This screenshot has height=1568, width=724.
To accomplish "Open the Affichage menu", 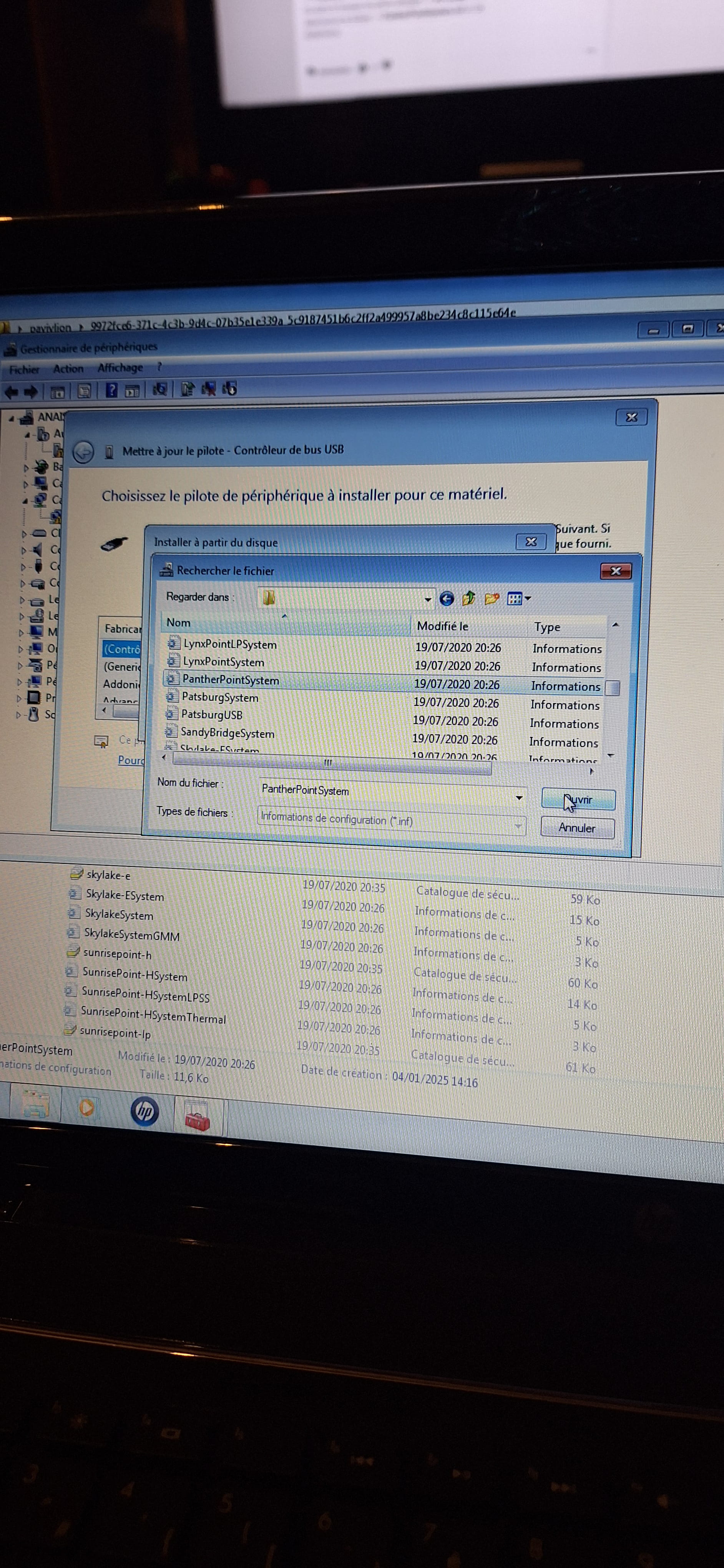I will point(120,368).
